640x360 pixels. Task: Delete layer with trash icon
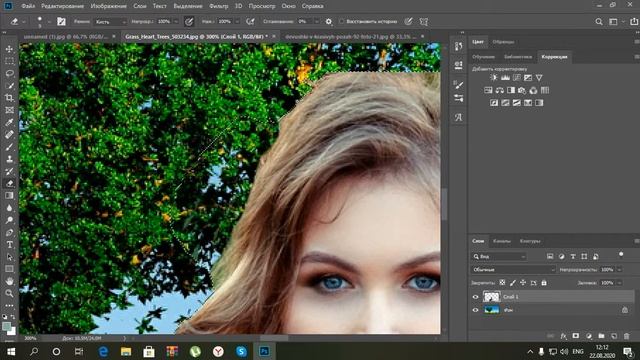point(627,336)
